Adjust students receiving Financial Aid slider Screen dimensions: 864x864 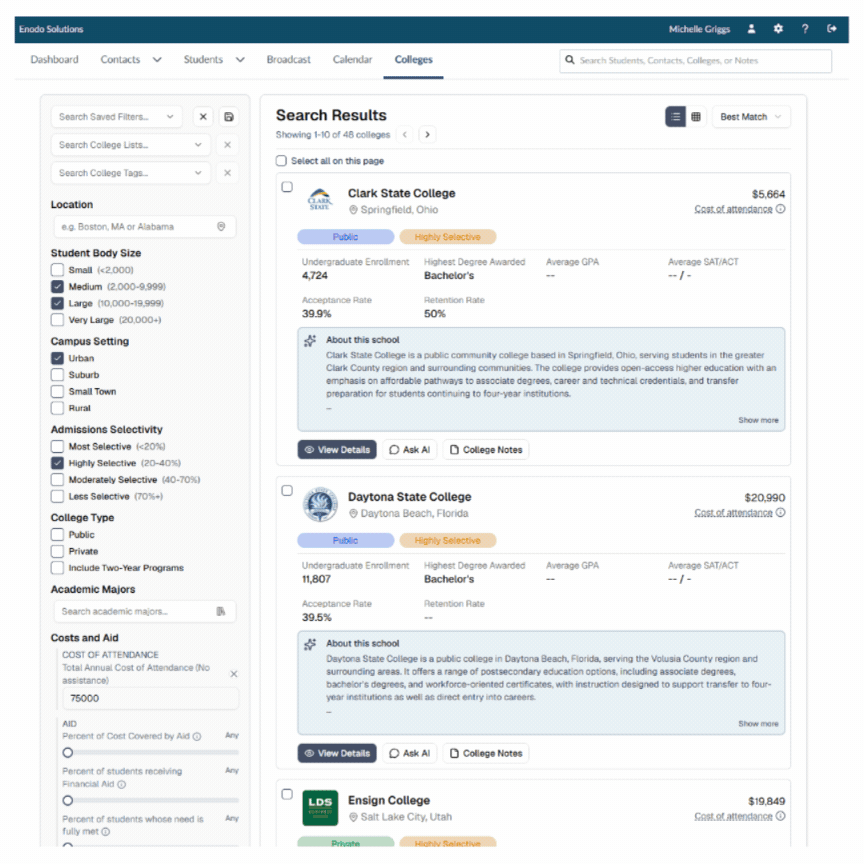[68, 800]
